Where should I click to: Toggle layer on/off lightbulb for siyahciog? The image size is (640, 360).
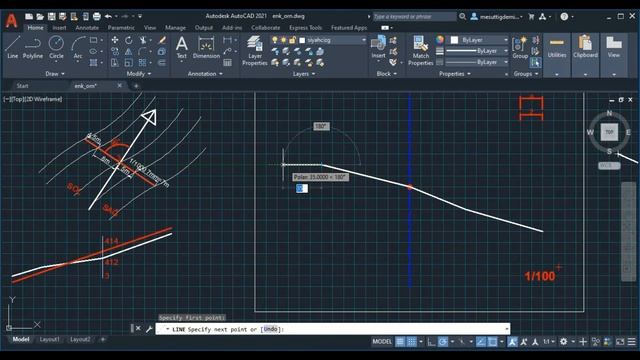coord(275,40)
